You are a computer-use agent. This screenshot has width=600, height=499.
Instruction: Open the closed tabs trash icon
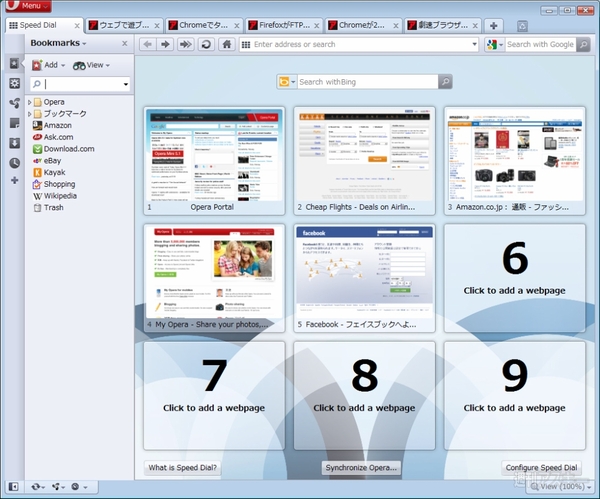click(x=522, y=26)
